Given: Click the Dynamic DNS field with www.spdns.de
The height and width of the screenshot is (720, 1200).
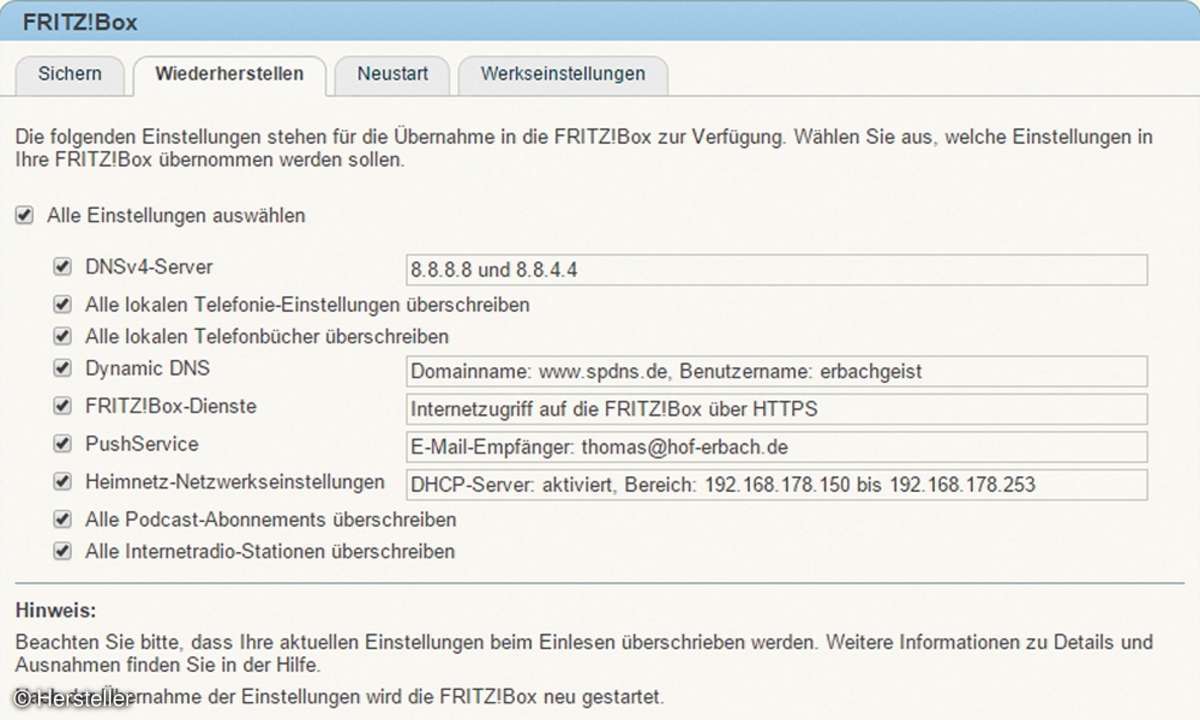Looking at the screenshot, I should pyautogui.click(x=776, y=371).
